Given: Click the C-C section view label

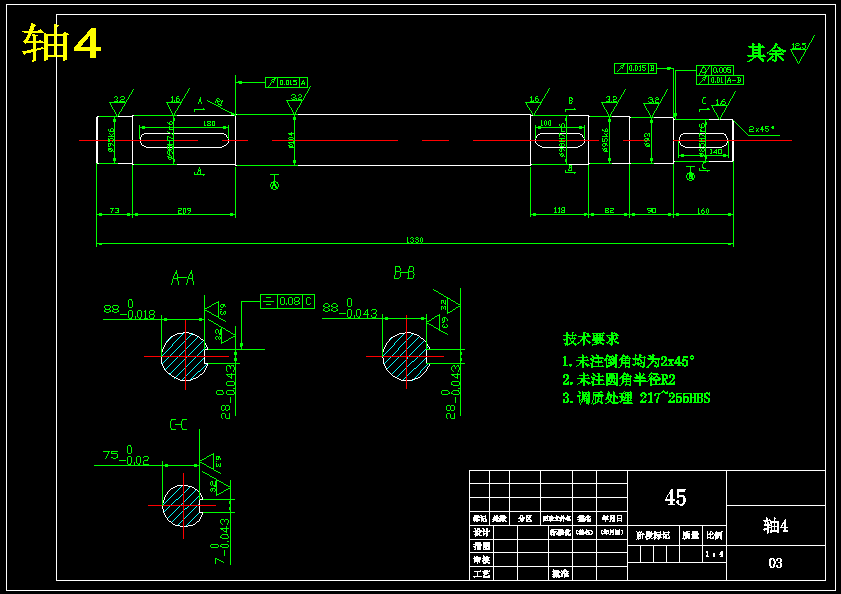Looking at the screenshot, I should [x=179, y=425].
